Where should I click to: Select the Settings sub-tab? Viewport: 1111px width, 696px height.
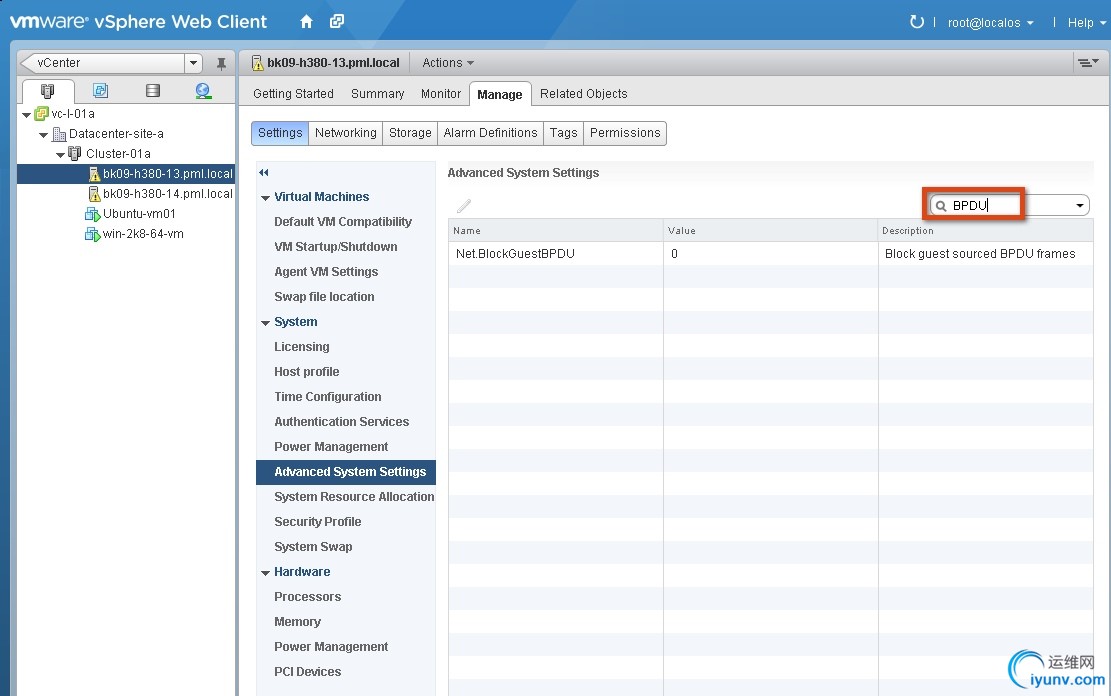click(x=280, y=133)
